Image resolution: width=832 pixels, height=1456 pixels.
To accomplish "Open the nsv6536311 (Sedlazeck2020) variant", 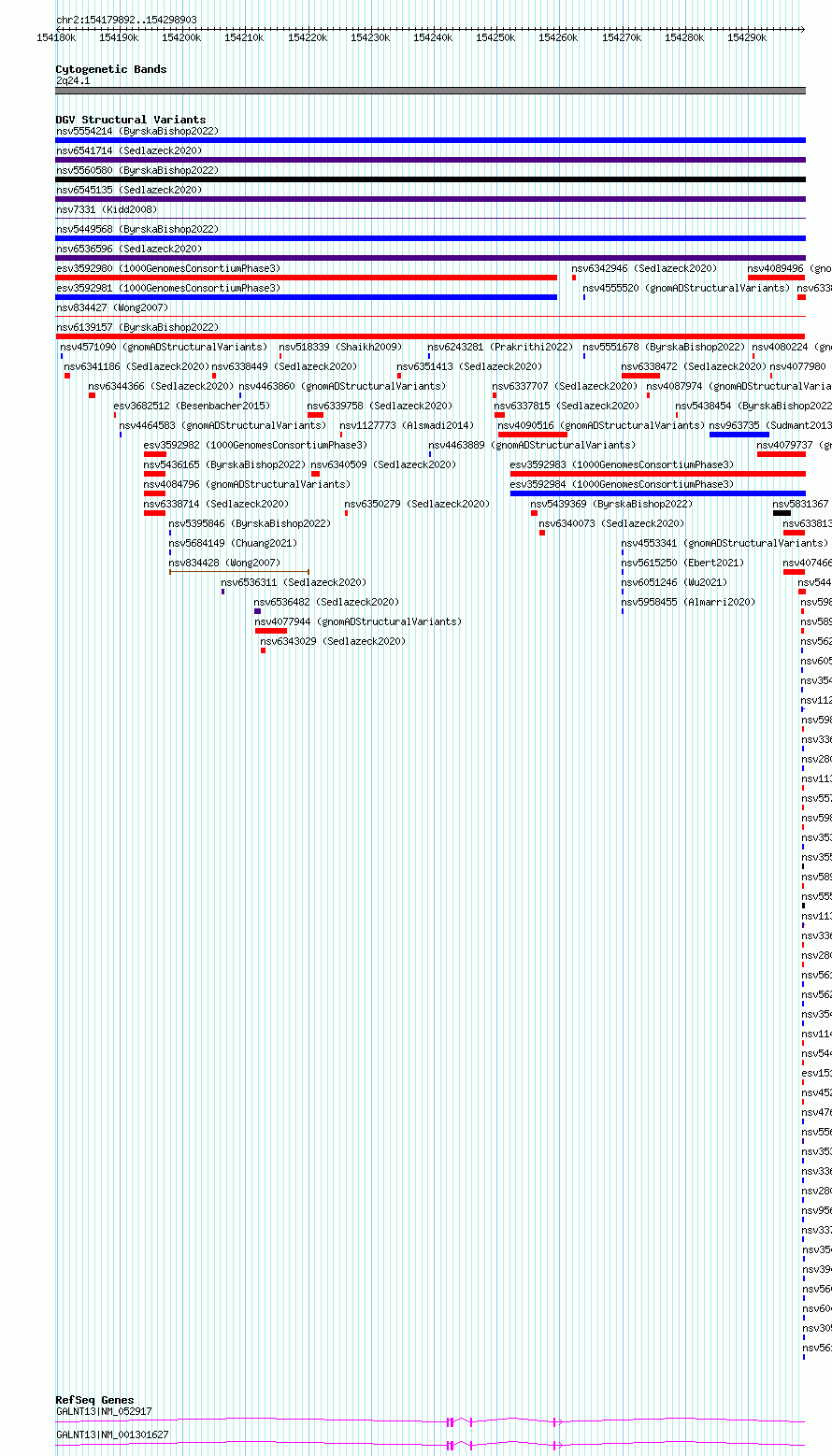I will [x=294, y=583].
